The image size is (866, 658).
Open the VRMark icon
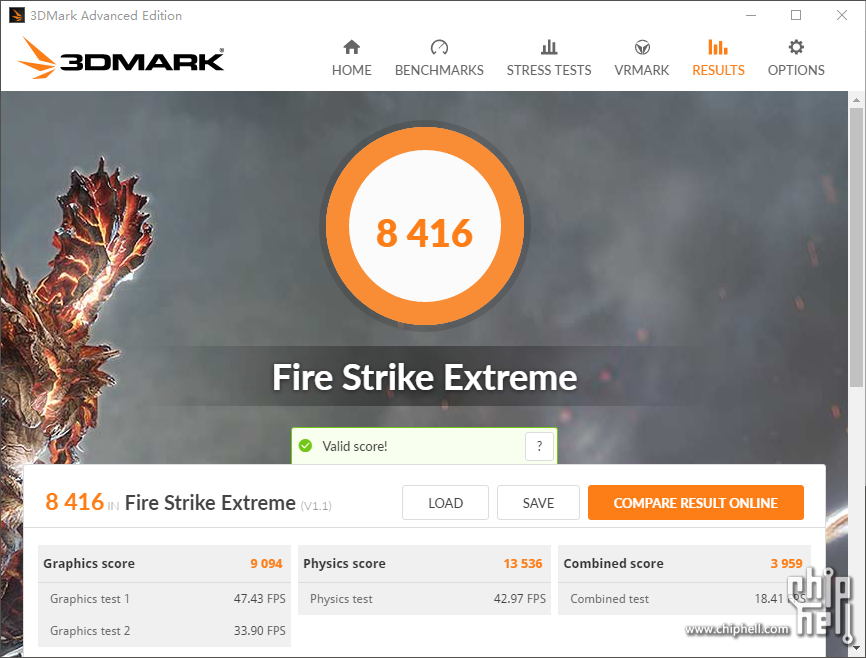(642, 48)
